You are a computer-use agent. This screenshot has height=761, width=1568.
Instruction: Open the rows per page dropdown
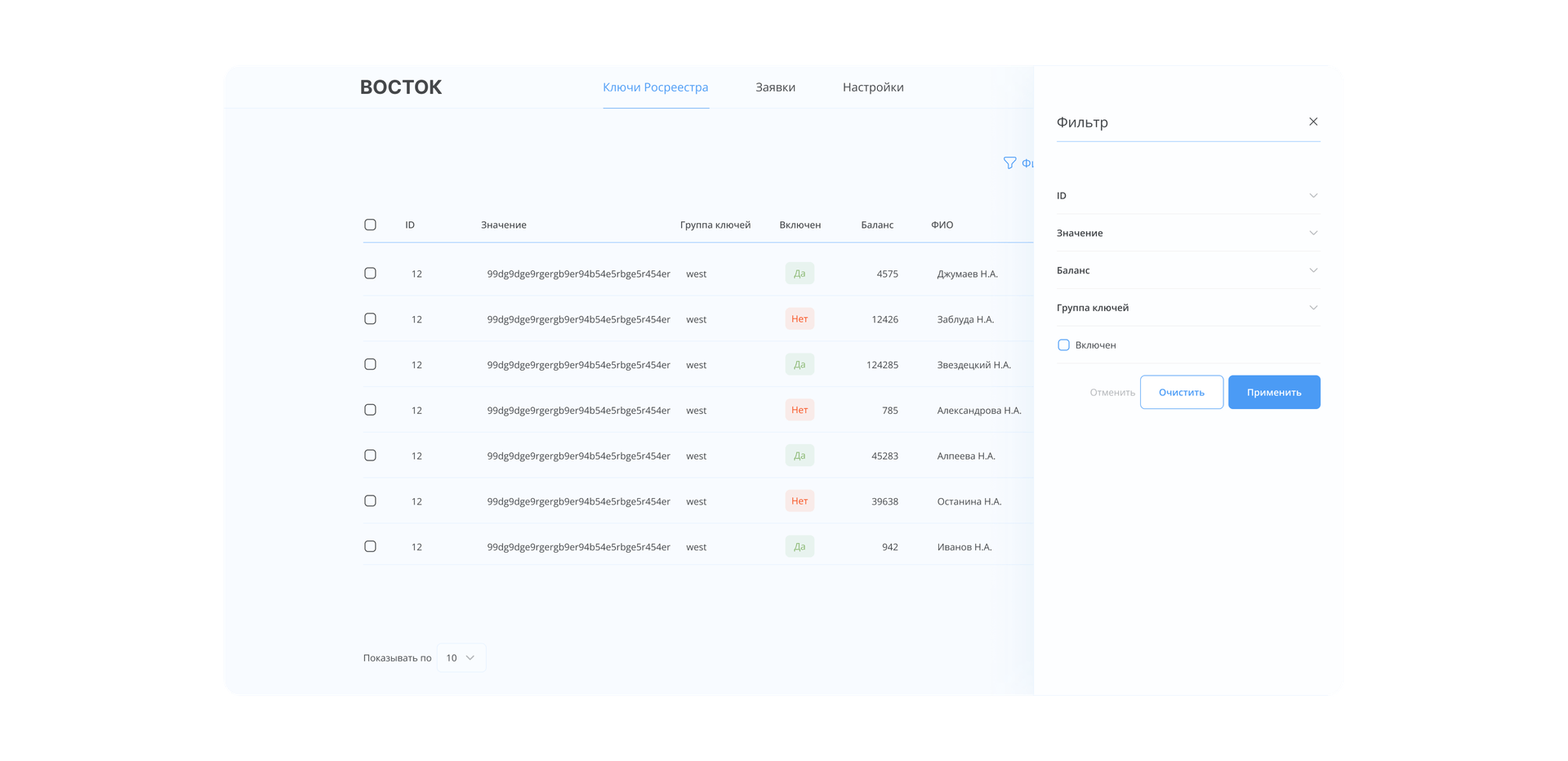(461, 658)
